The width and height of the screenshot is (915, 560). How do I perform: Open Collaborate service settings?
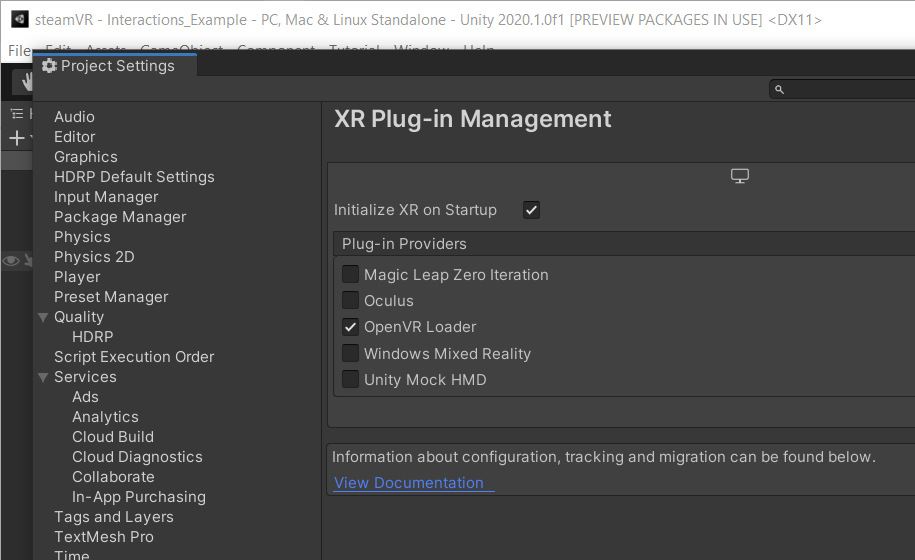click(113, 477)
